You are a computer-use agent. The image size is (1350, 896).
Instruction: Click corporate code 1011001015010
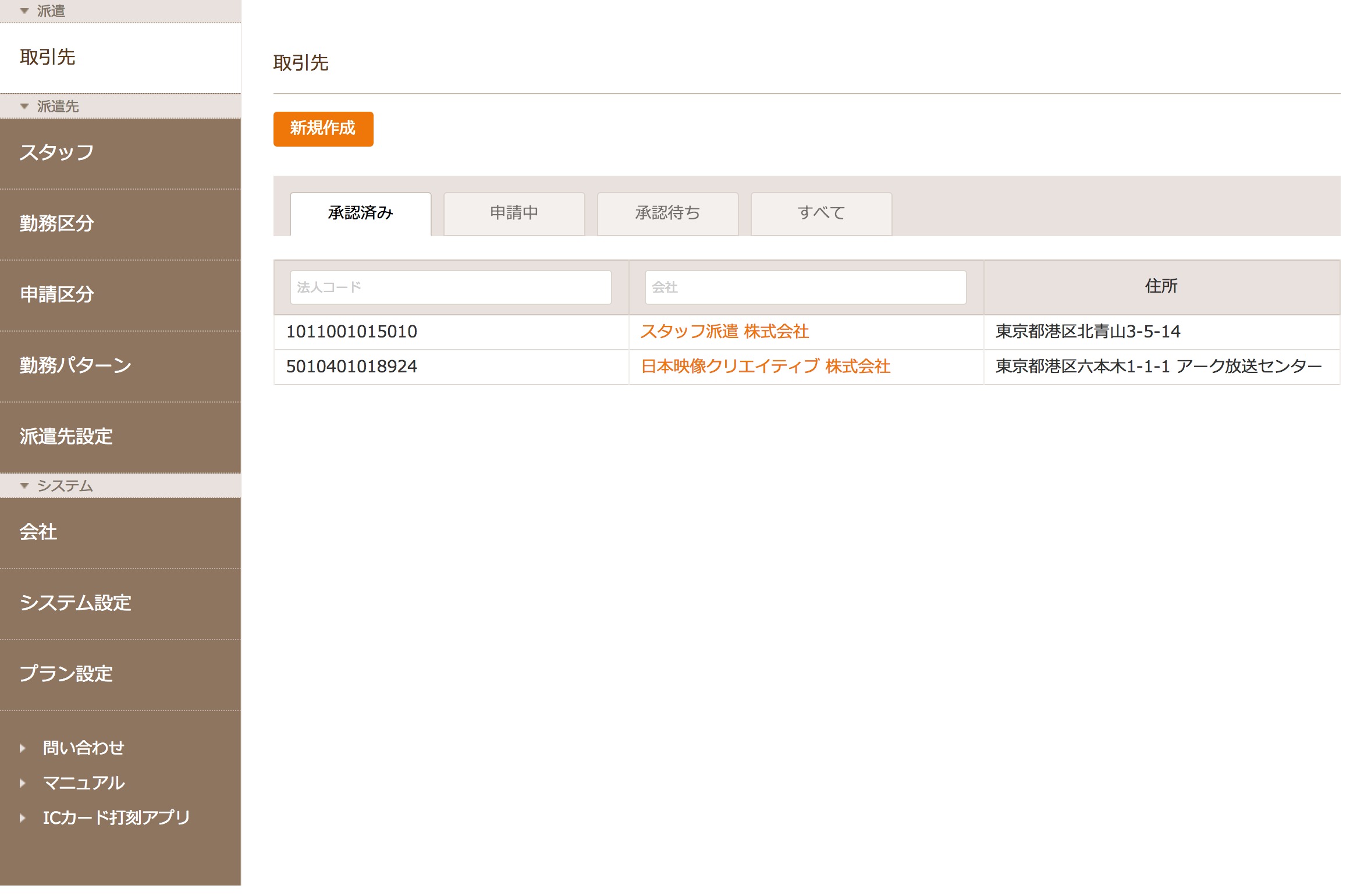pyautogui.click(x=352, y=332)
